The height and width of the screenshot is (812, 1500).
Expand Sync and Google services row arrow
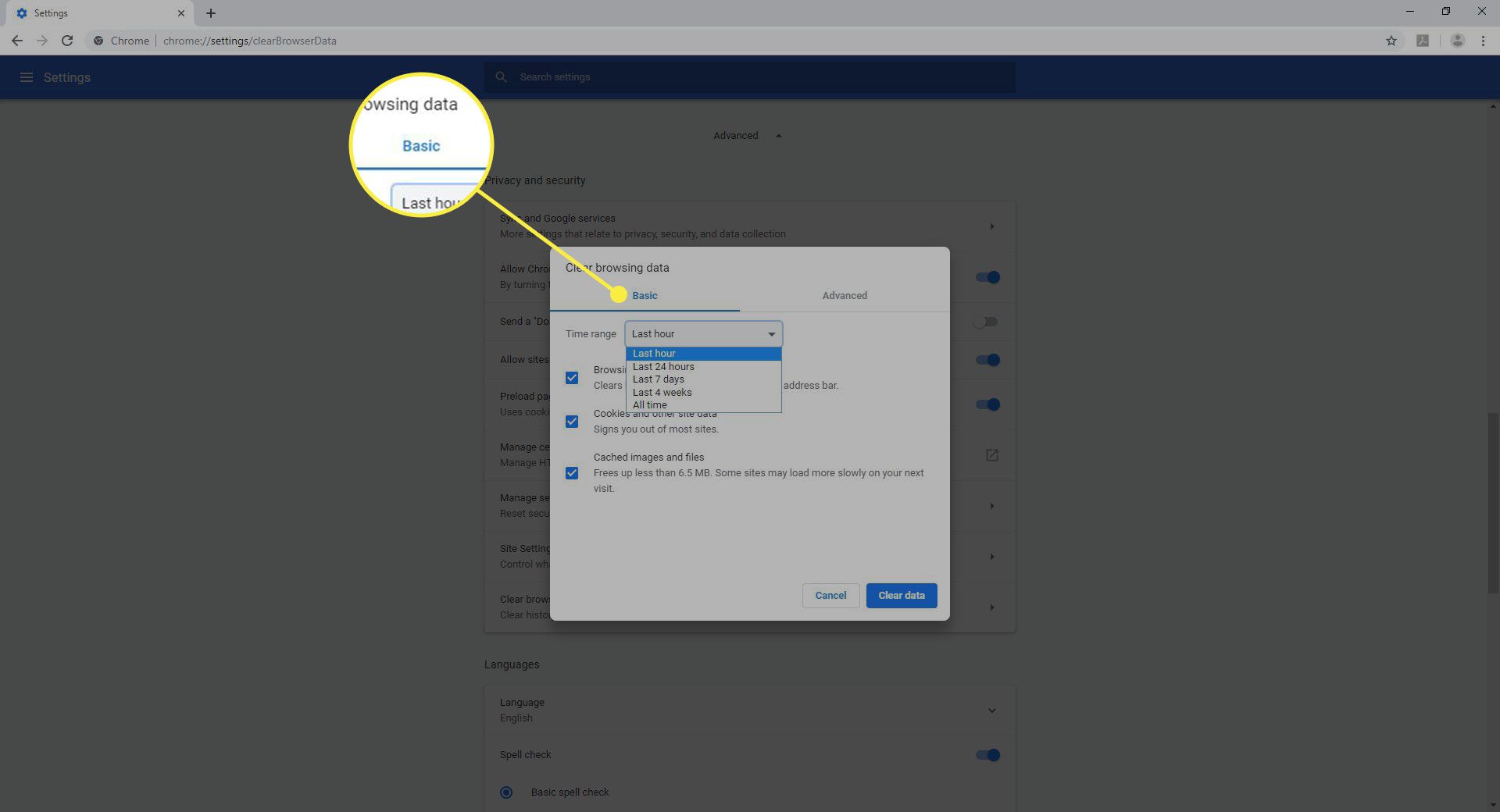tap(992, 226)
